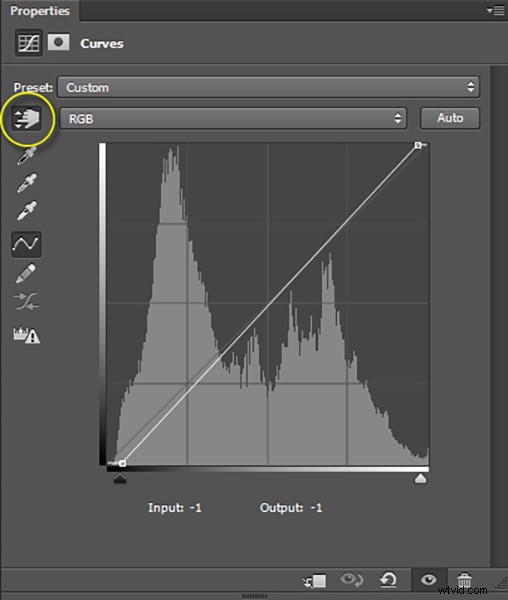Select the white point on the curve
508x600 pixels.
(x=418, y=145)
